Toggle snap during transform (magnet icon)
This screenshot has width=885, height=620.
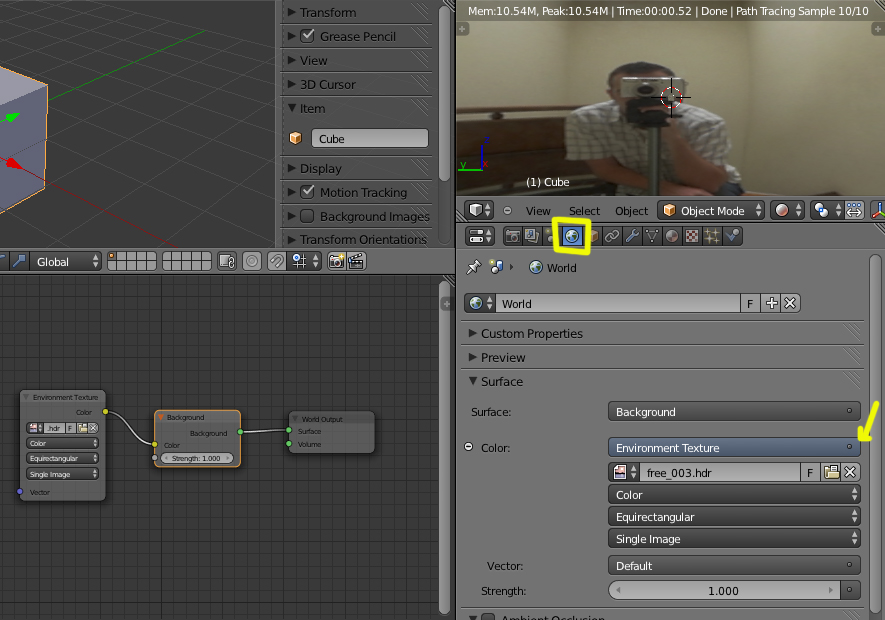[276, 261]
